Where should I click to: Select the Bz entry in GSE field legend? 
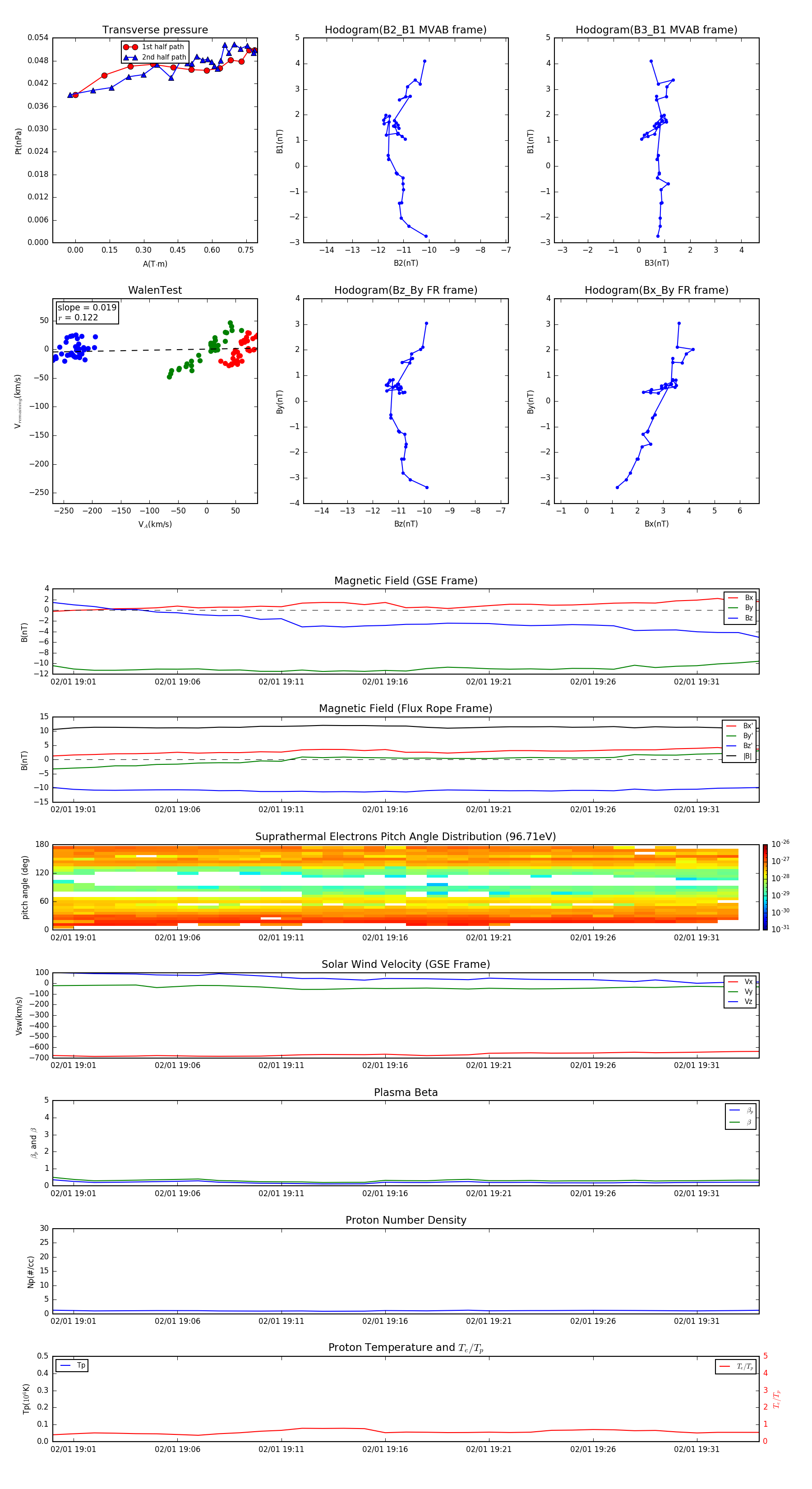click(740, 618)
